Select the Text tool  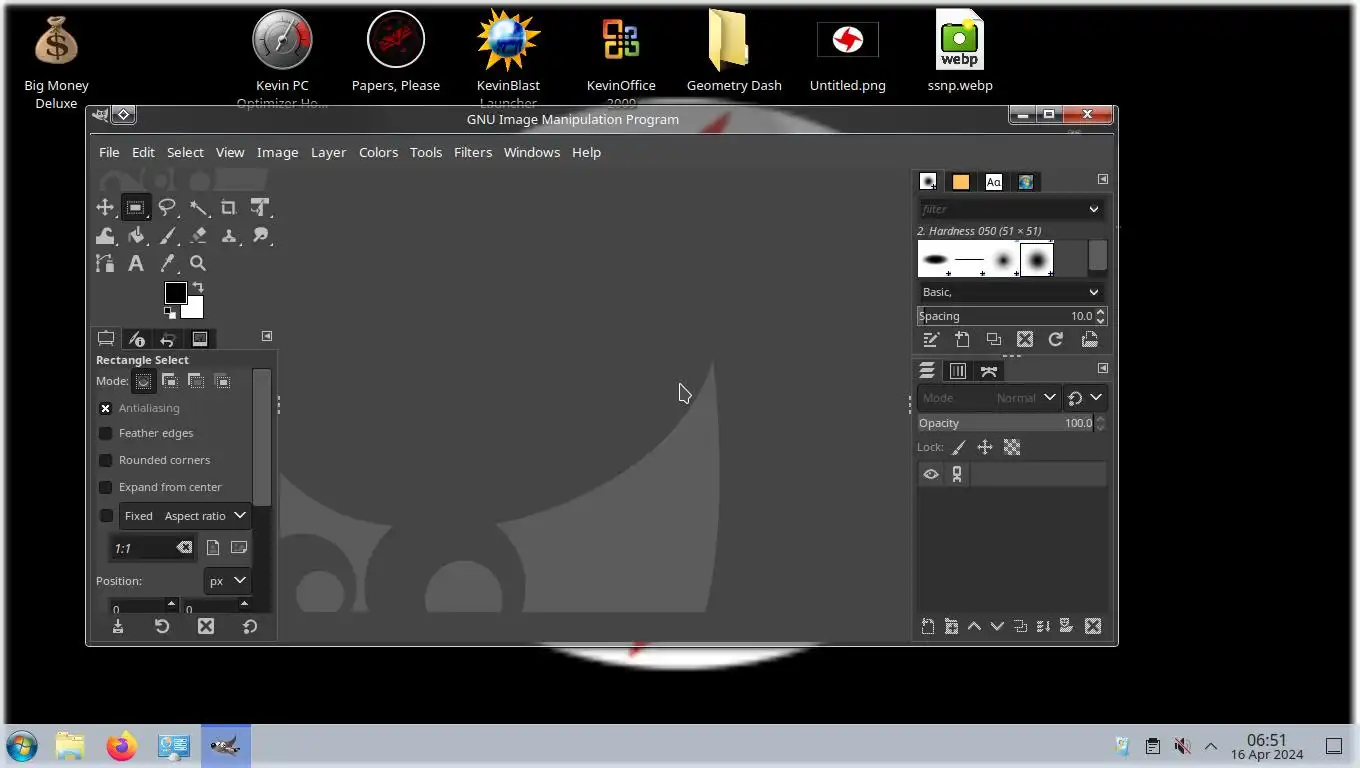pos(136,264)
